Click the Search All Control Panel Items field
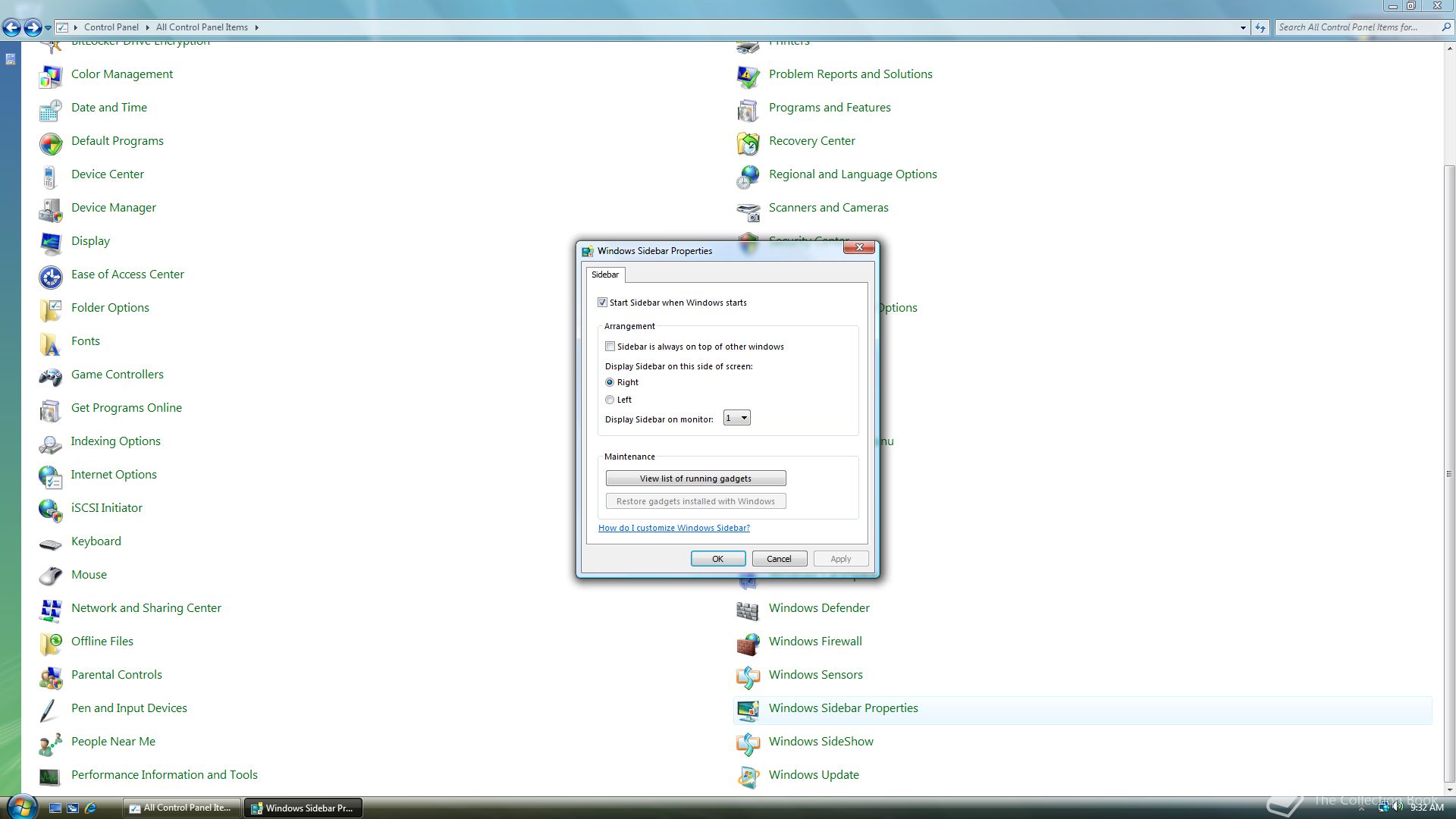 [x=1357, y=27]
